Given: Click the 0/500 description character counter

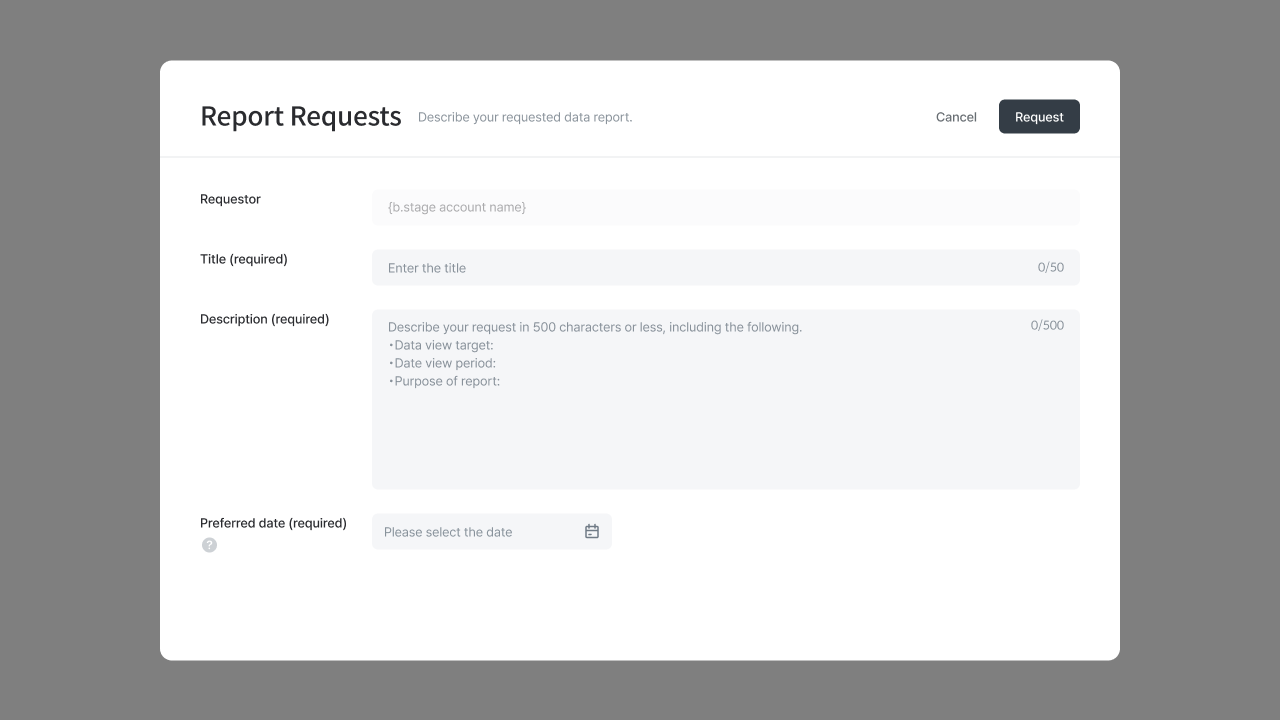Looking at the screenshot, I should coord(1048,325).
